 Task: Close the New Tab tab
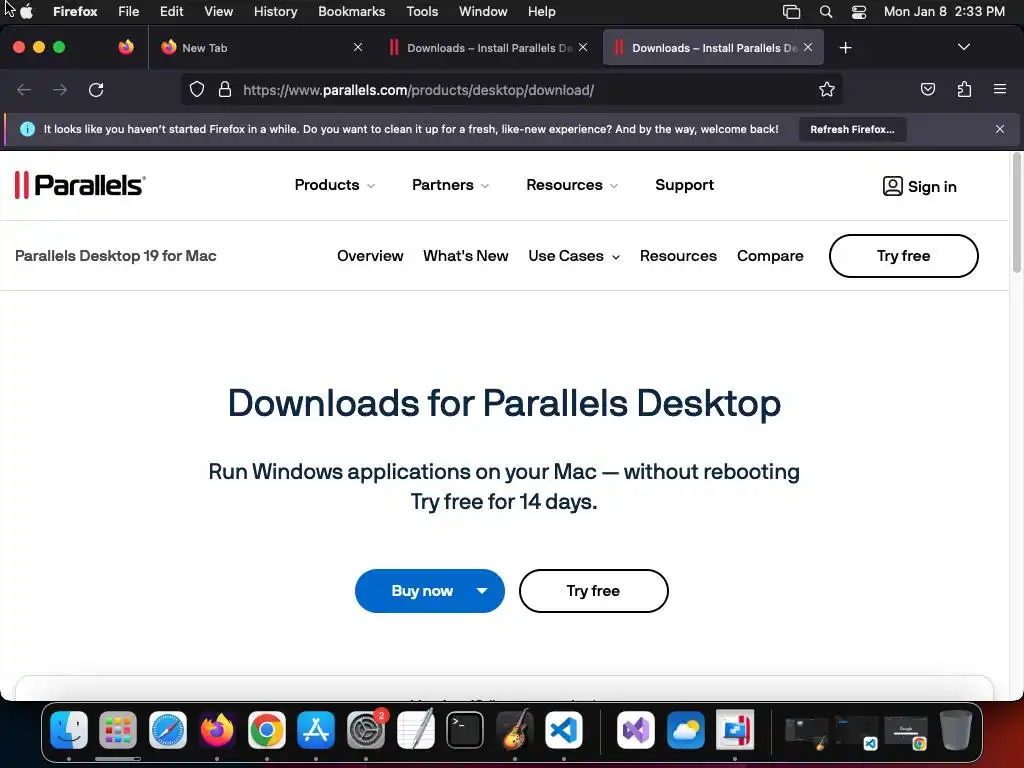(x=357, y=47)
